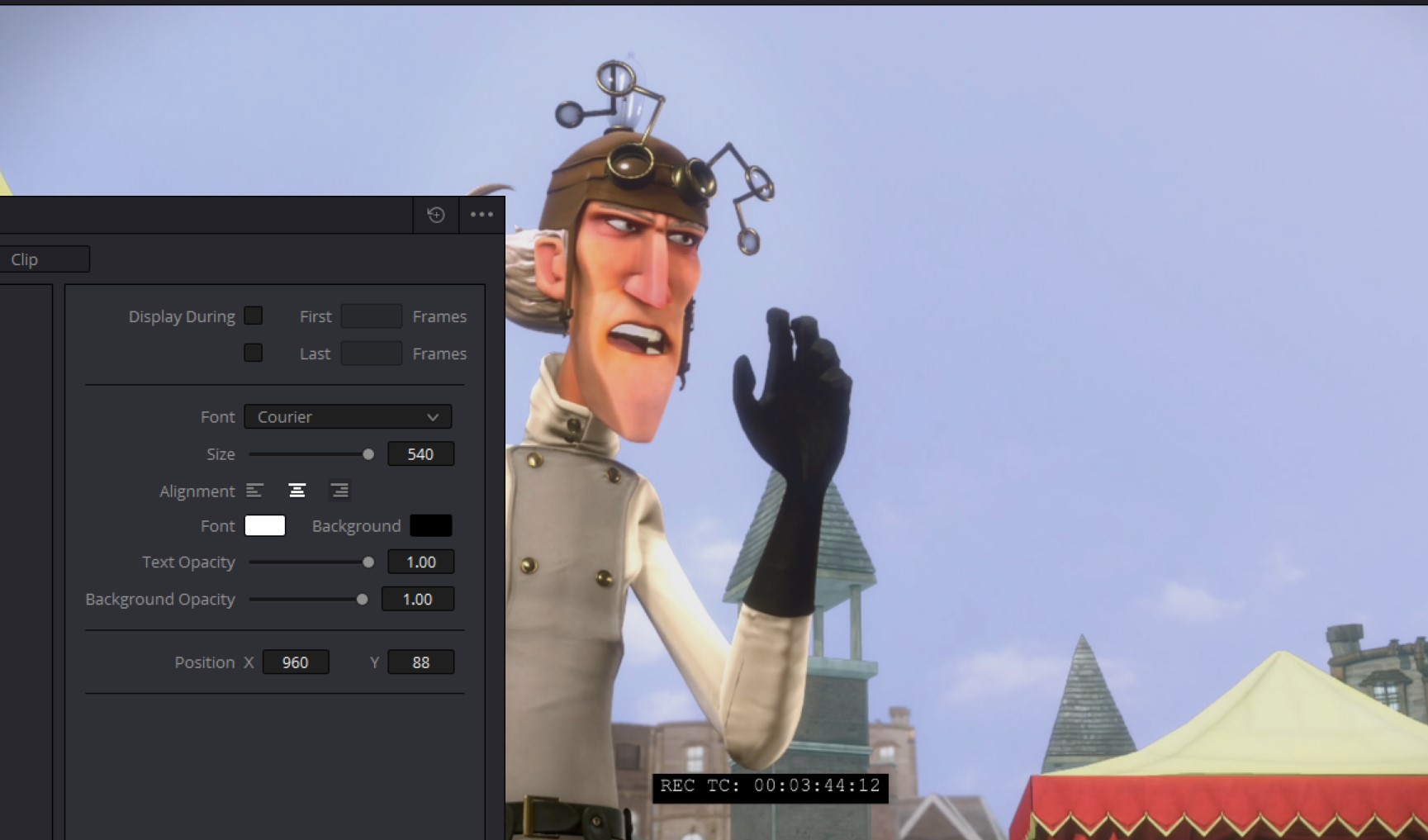Select right text alignment
The height and width of the screenshot is (840, 1428).
coord(339,491)
